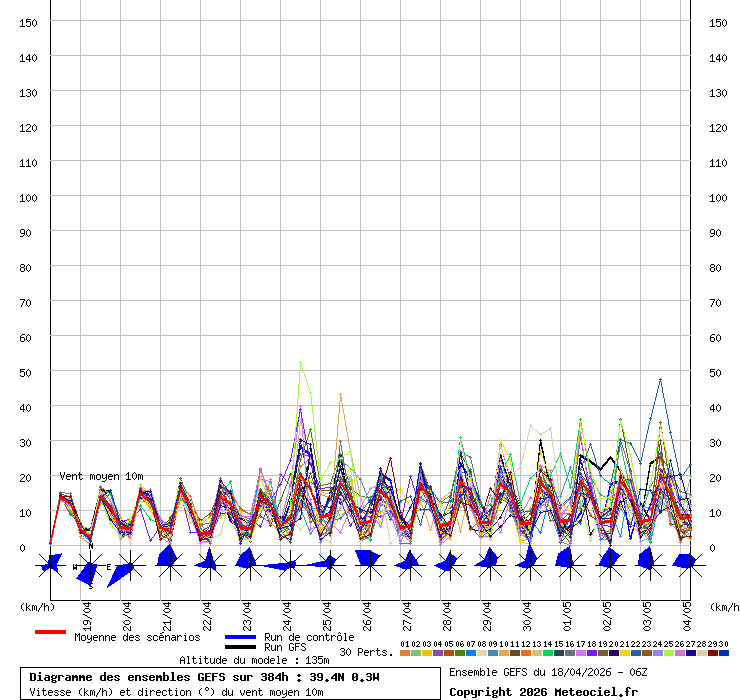This screenshot has width=740, height=700.
Task: Click the blue 'Run de contrôle' legend line
Action: (x=240, y=637)
